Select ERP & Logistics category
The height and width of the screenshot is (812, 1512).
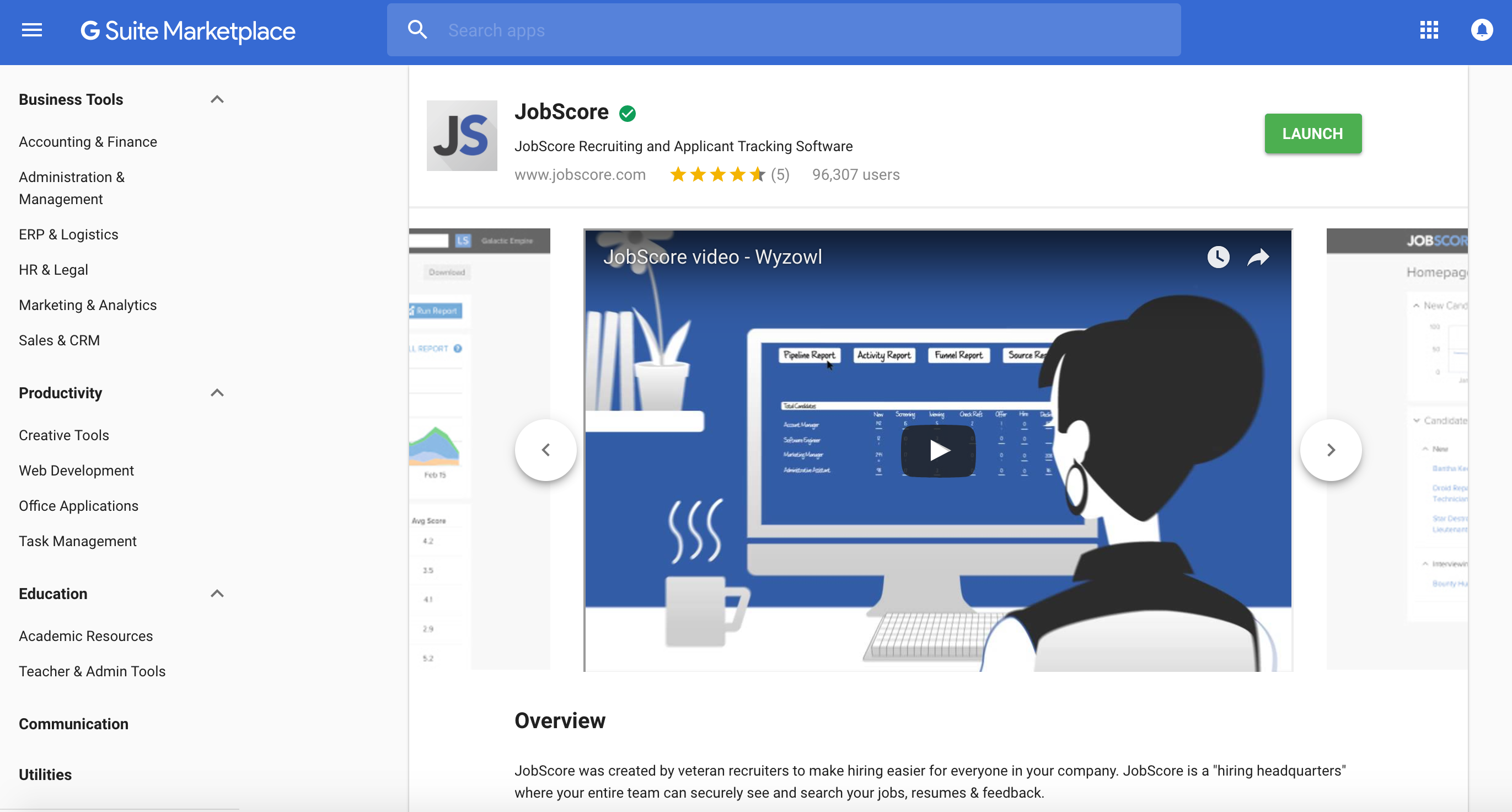tap(69, 234)
